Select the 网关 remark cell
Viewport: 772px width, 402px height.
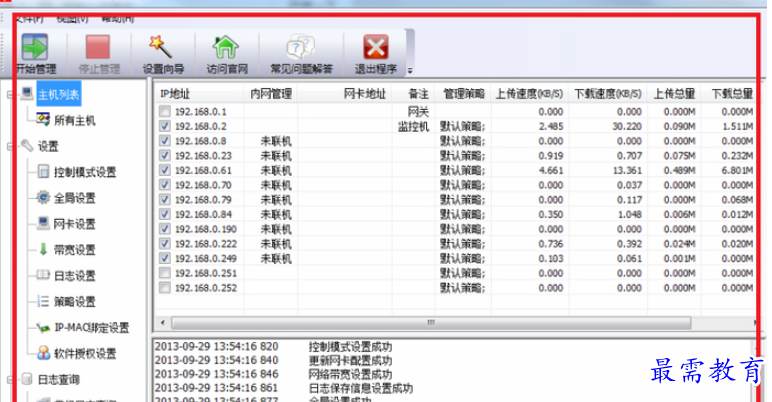(x=418, y=111)
